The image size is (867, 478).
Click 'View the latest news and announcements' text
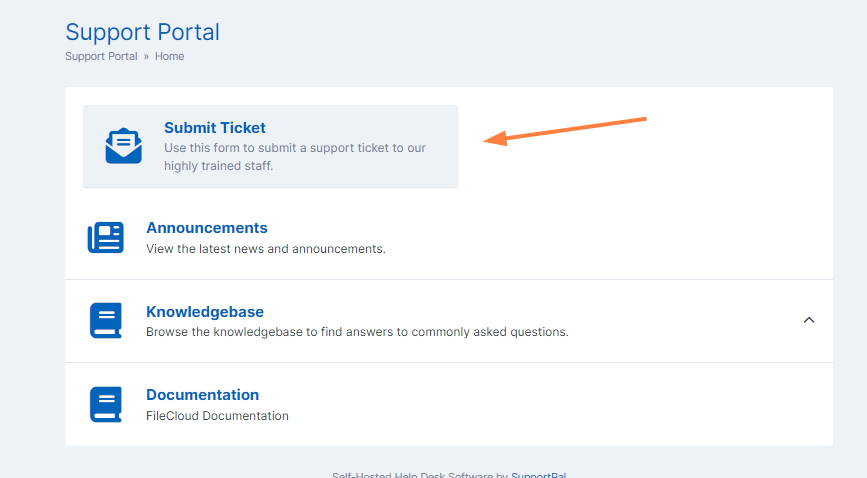[265, 249]
